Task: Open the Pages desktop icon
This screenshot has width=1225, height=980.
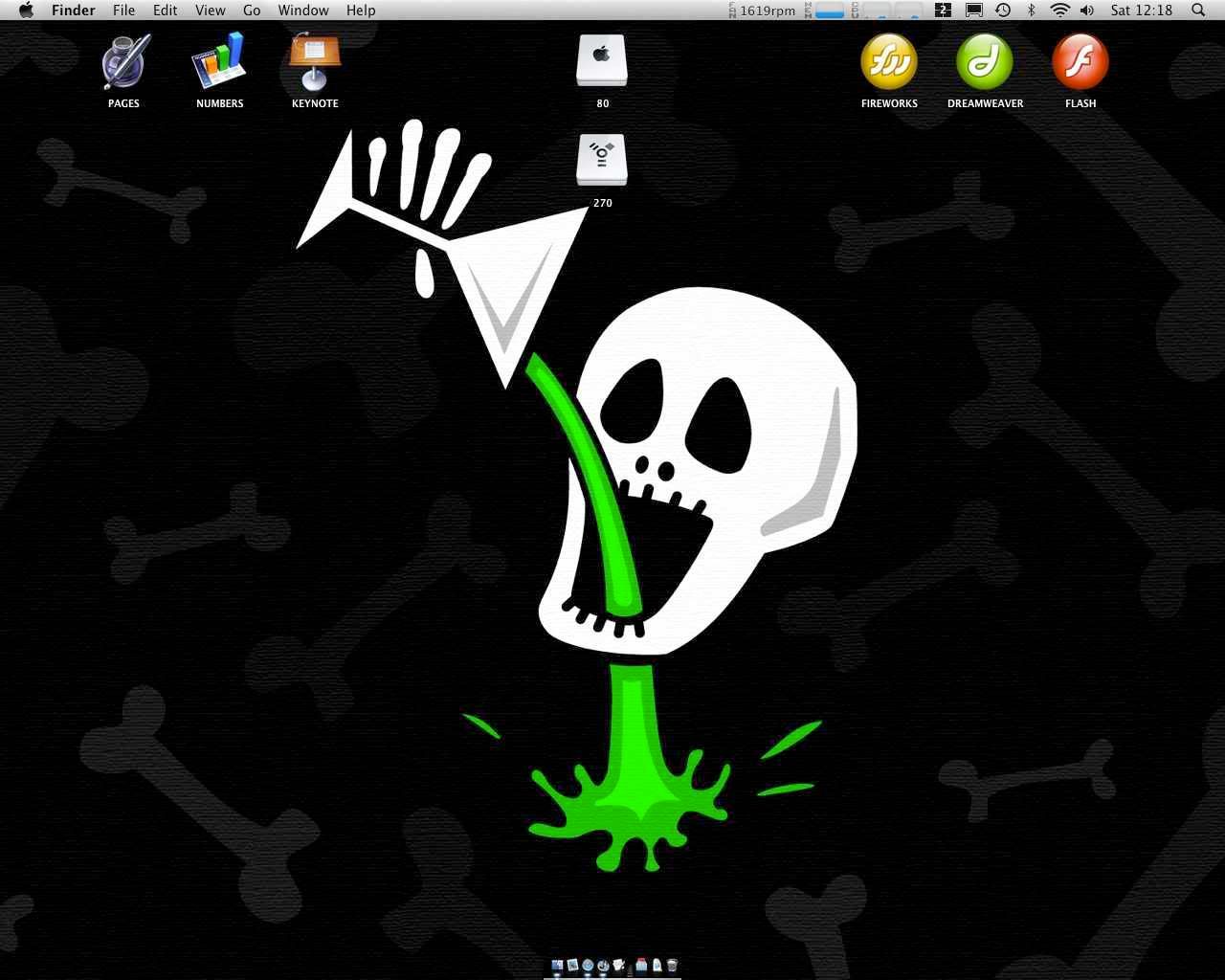Action: [x=123, y=63]
